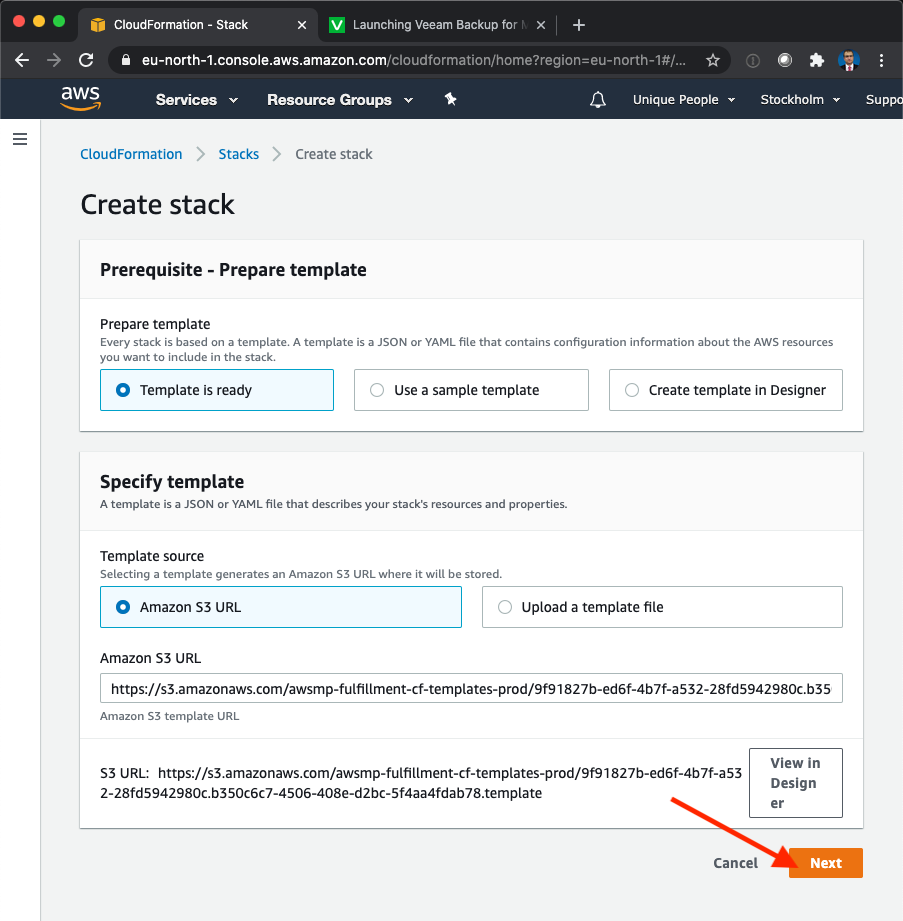The image size is (903, 921).
Task: Expand the Services dropdown menu
Action: [x=196, y=100]
